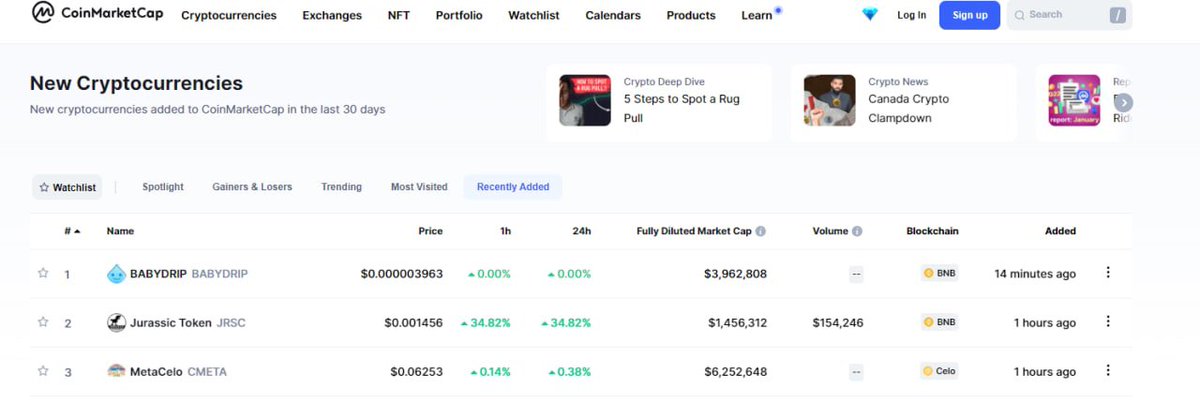Switch to Gainers & Losers tab
The image size is (1200, 403).
tap(252, 187)
